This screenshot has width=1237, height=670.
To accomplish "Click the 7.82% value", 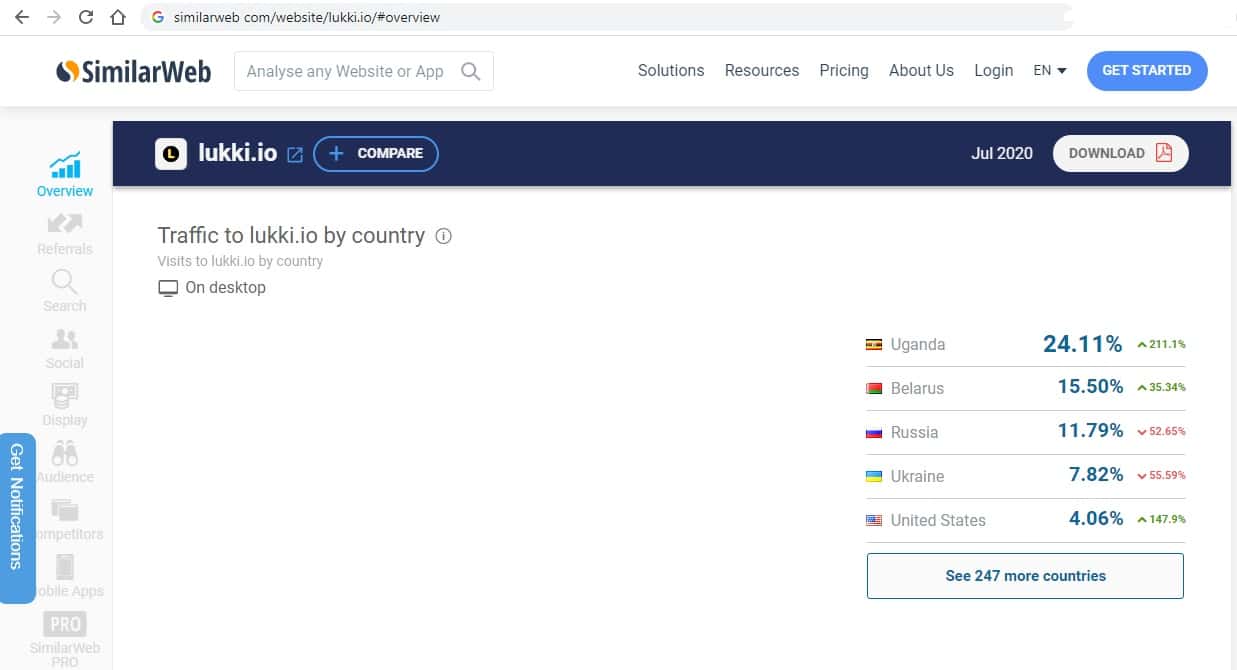I will pyautogui.click(x=1096, y=475).
